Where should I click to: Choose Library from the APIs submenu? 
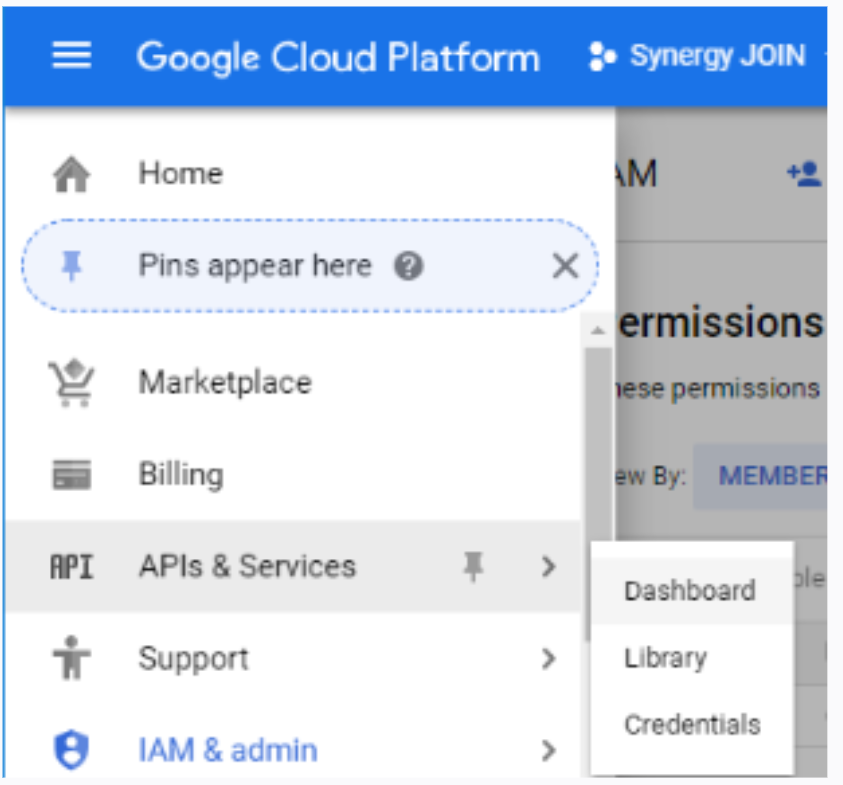coord(691,658)
